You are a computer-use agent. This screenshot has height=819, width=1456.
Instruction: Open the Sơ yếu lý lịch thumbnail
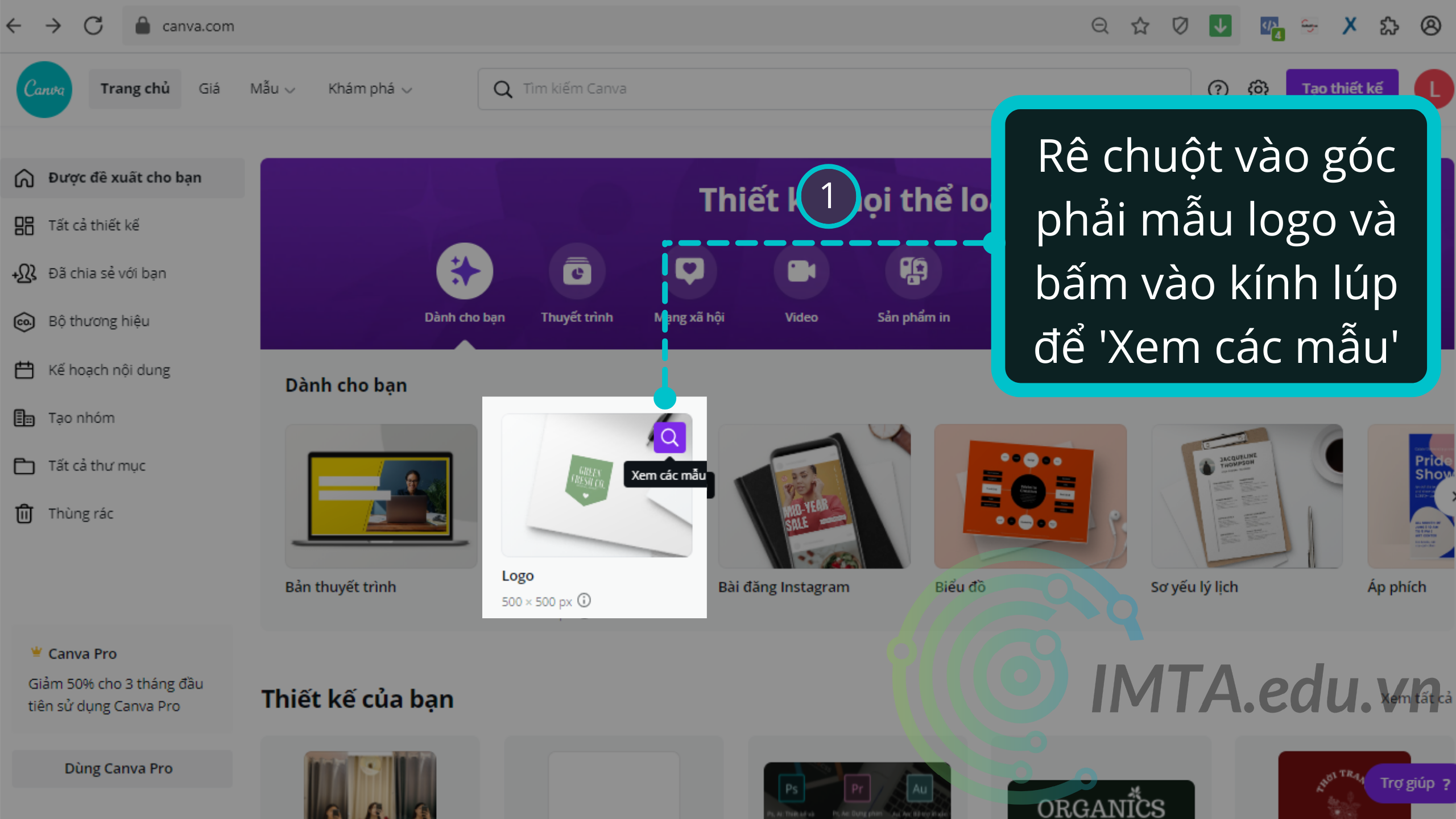pyautogui.click(x=1247, y=496)
